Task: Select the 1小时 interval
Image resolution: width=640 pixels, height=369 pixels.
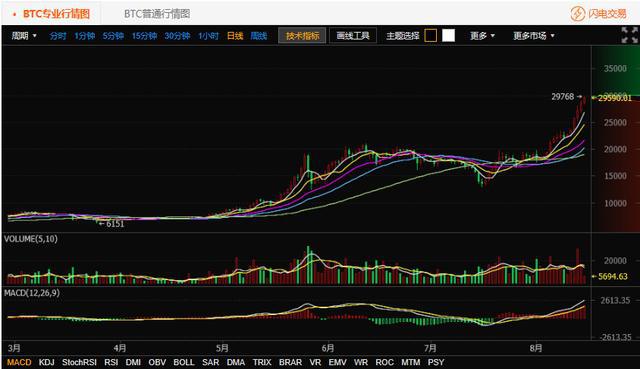Action: coord(208,36)
